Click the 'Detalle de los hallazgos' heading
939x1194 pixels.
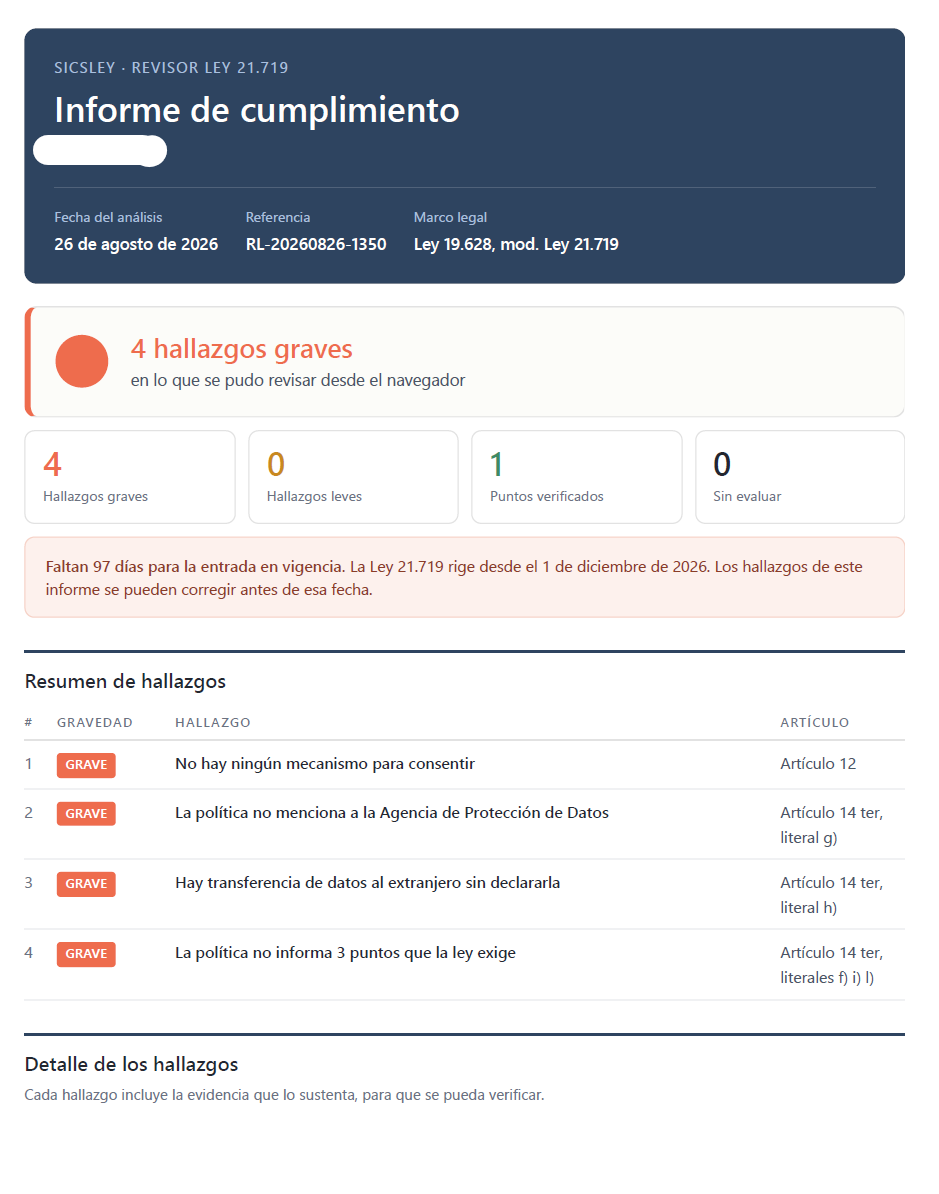coord(131,1065)
